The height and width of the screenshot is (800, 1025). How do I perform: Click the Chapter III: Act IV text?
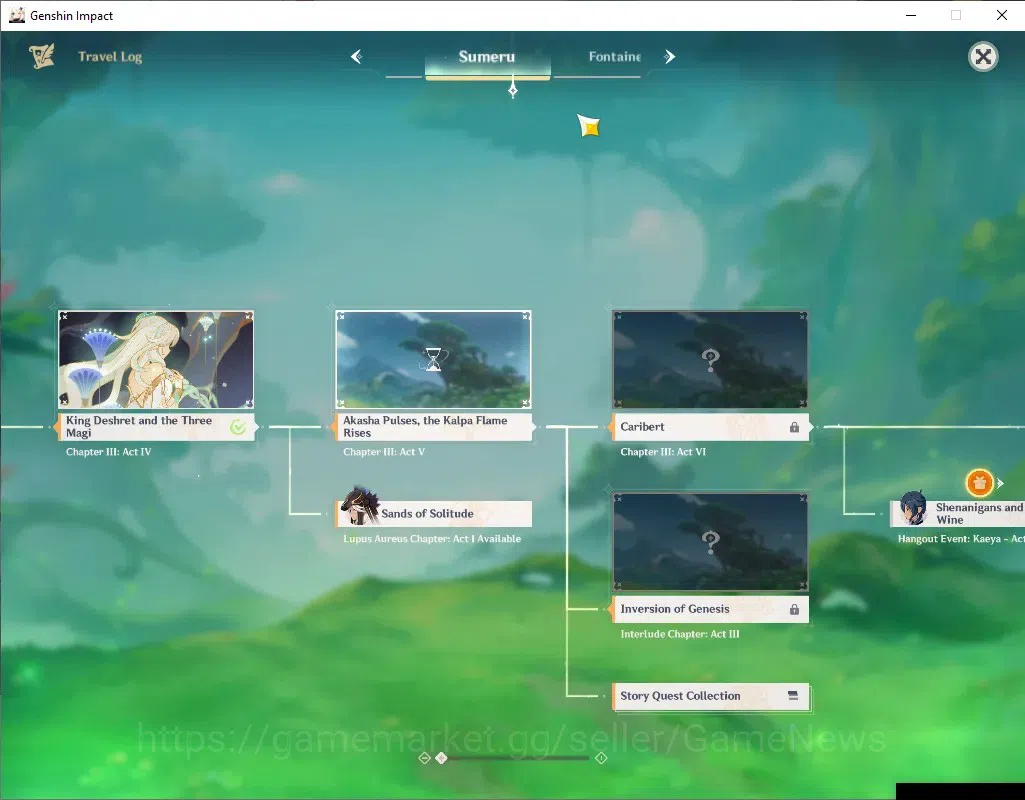(109, 452)
